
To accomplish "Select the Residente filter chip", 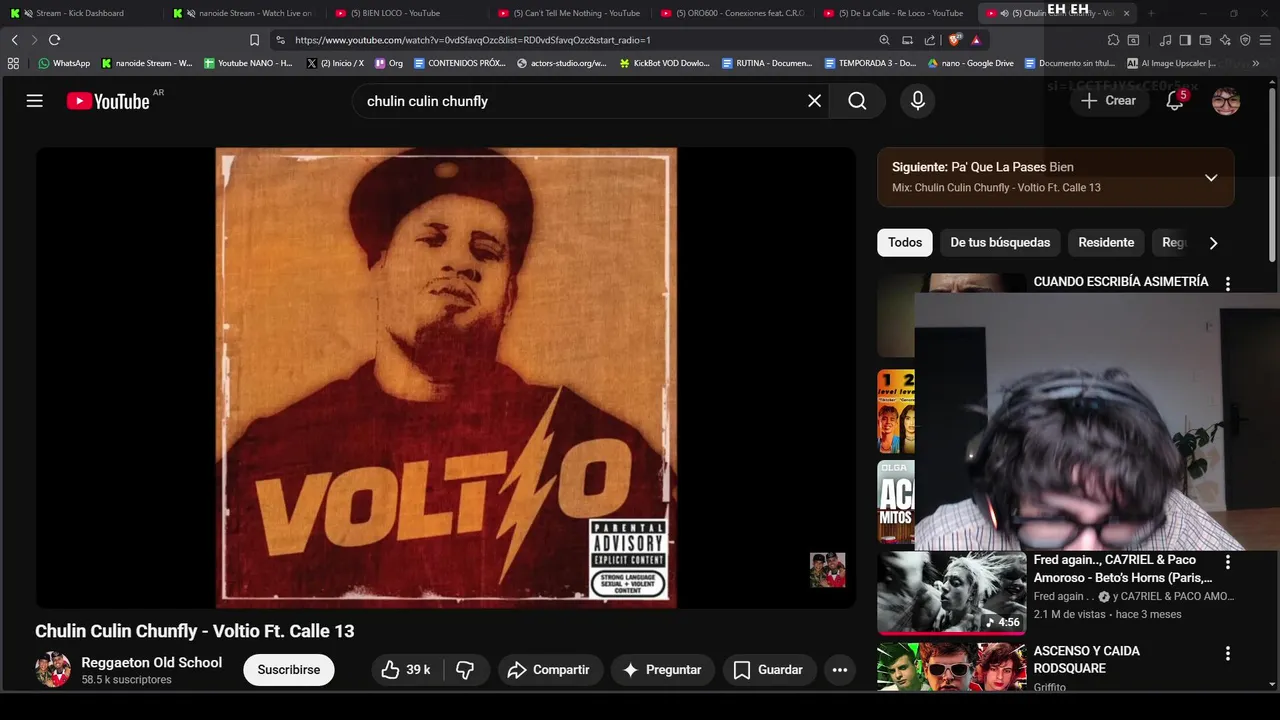I will [1106, 243].
